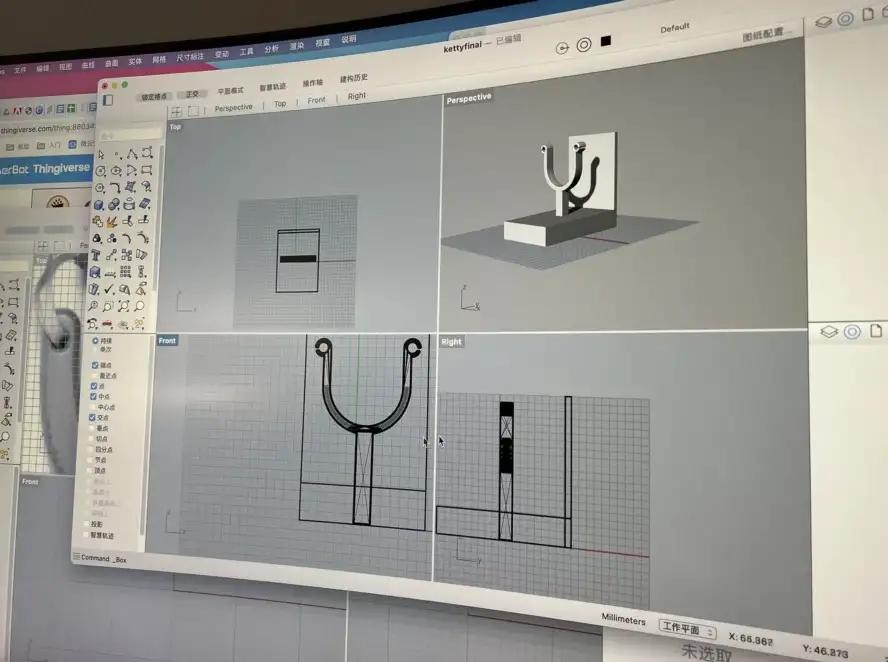Click the Perspective viewport title label

[x=468, y=99]
